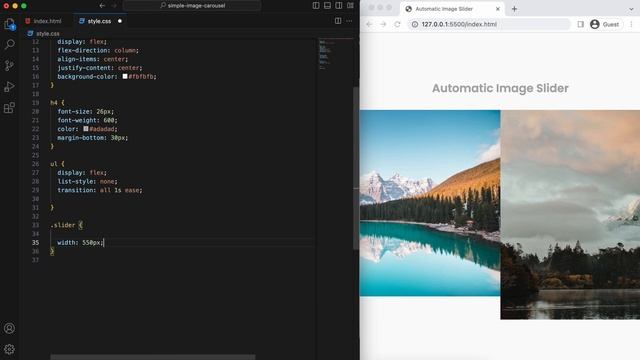Switch to the index.html tab
640x360 pixels.
pyautogui.click(x=44, y=21)
